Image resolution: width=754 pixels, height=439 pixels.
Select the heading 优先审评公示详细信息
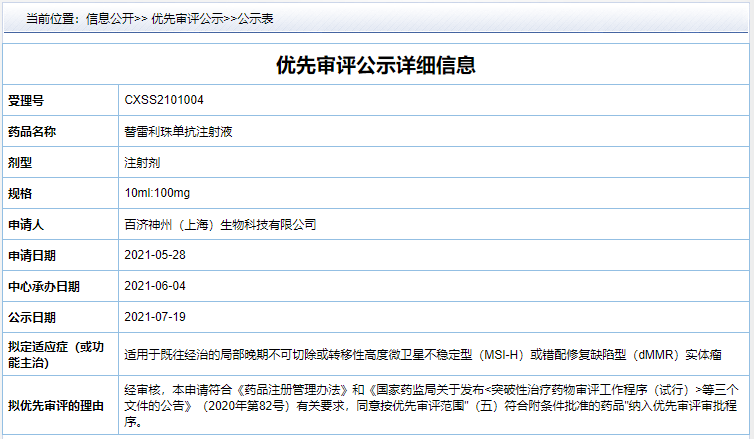click(x=376, y=65)
